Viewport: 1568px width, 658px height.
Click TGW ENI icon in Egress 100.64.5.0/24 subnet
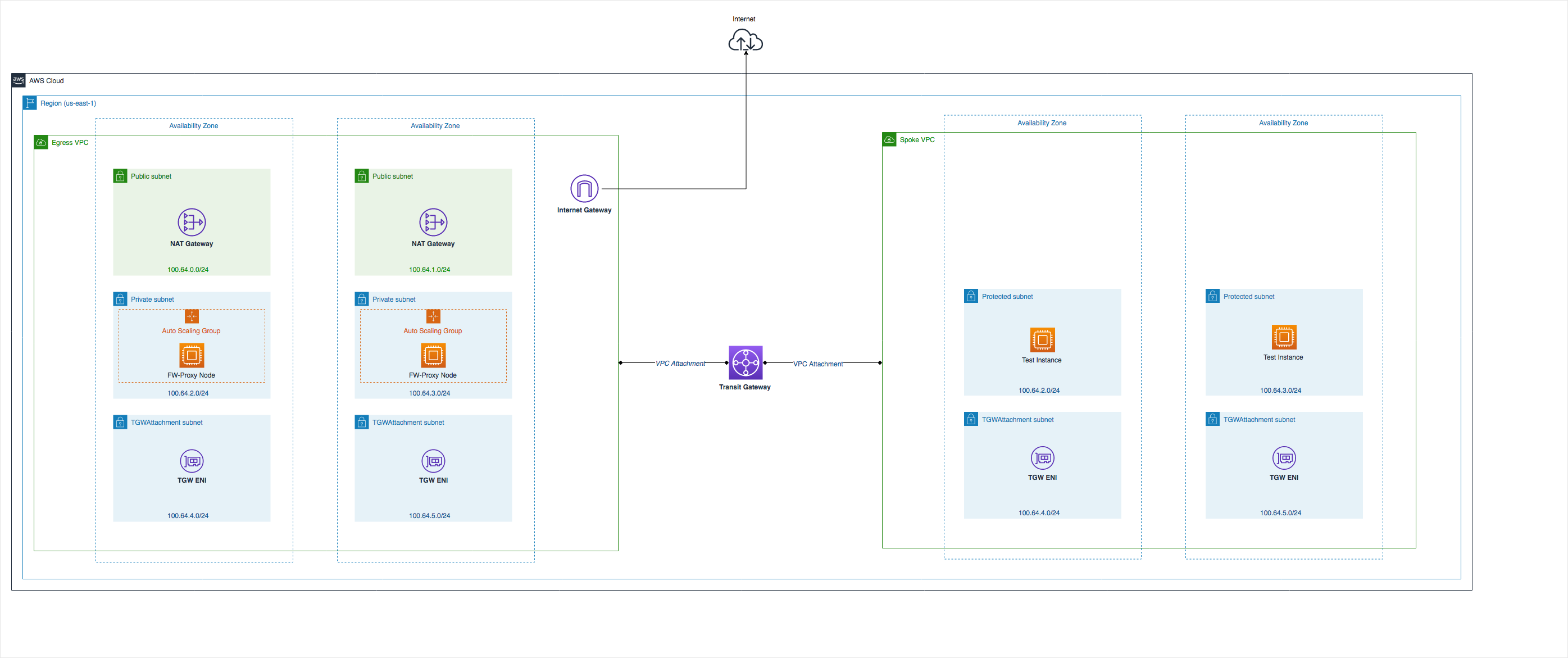tap(433, 461)
